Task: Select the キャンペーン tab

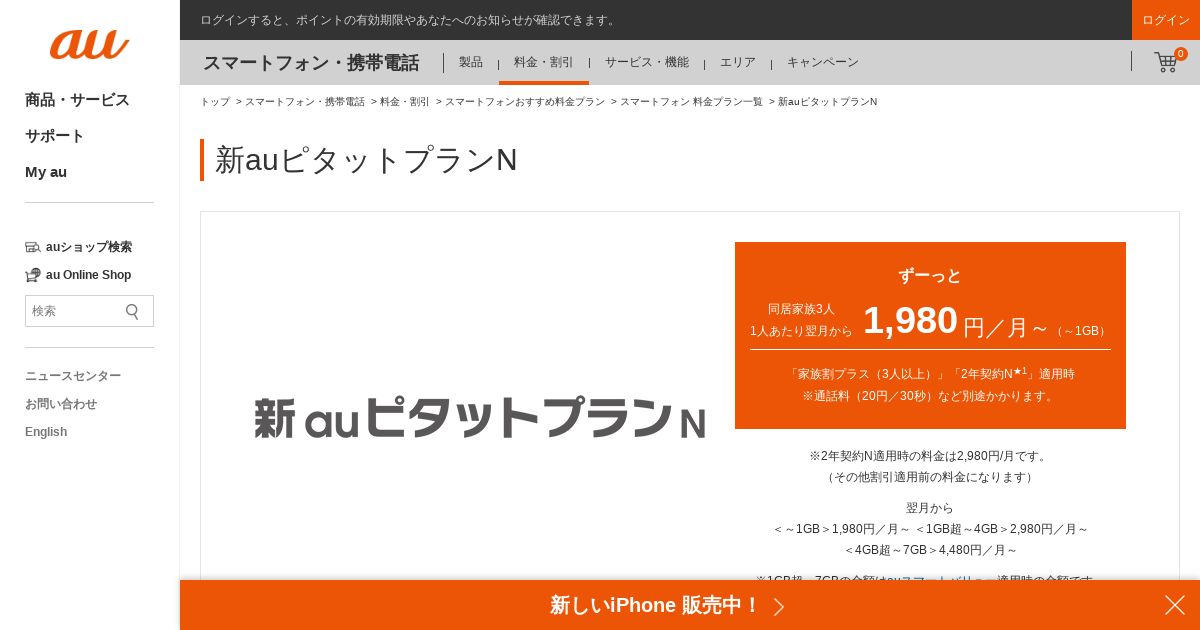Action: [823, 62]
